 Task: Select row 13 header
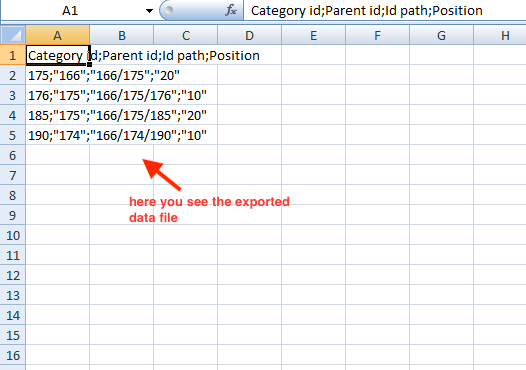13,295
